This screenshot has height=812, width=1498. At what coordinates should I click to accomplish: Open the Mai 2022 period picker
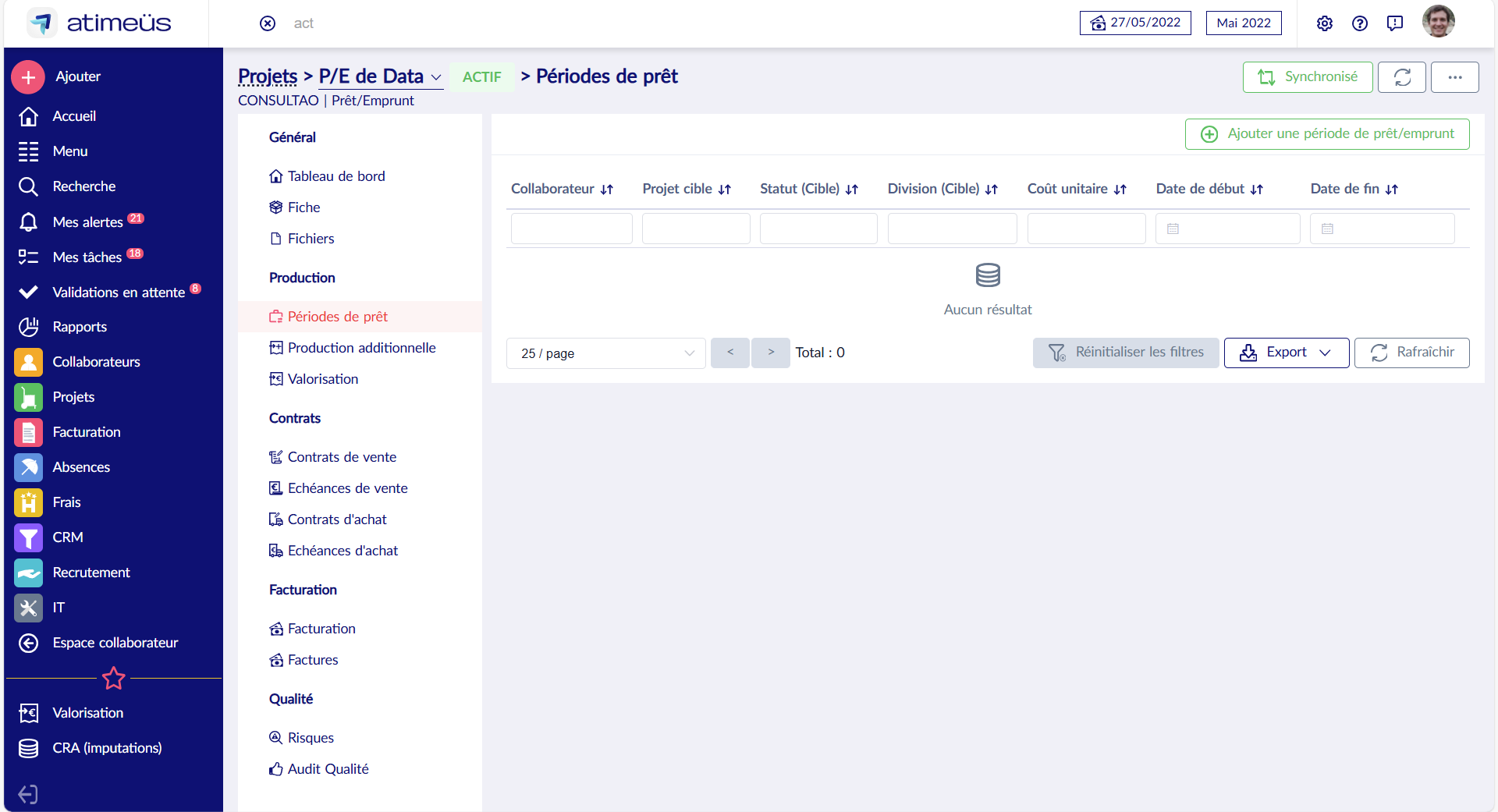click(x=1244, y=23)
